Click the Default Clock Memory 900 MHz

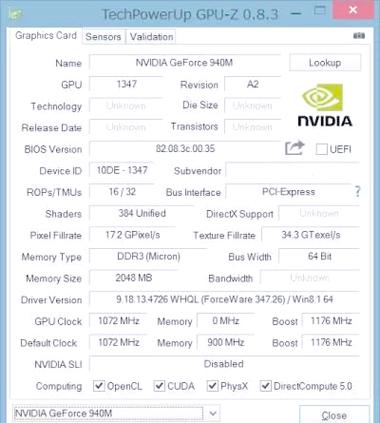(x=226, y=342)
